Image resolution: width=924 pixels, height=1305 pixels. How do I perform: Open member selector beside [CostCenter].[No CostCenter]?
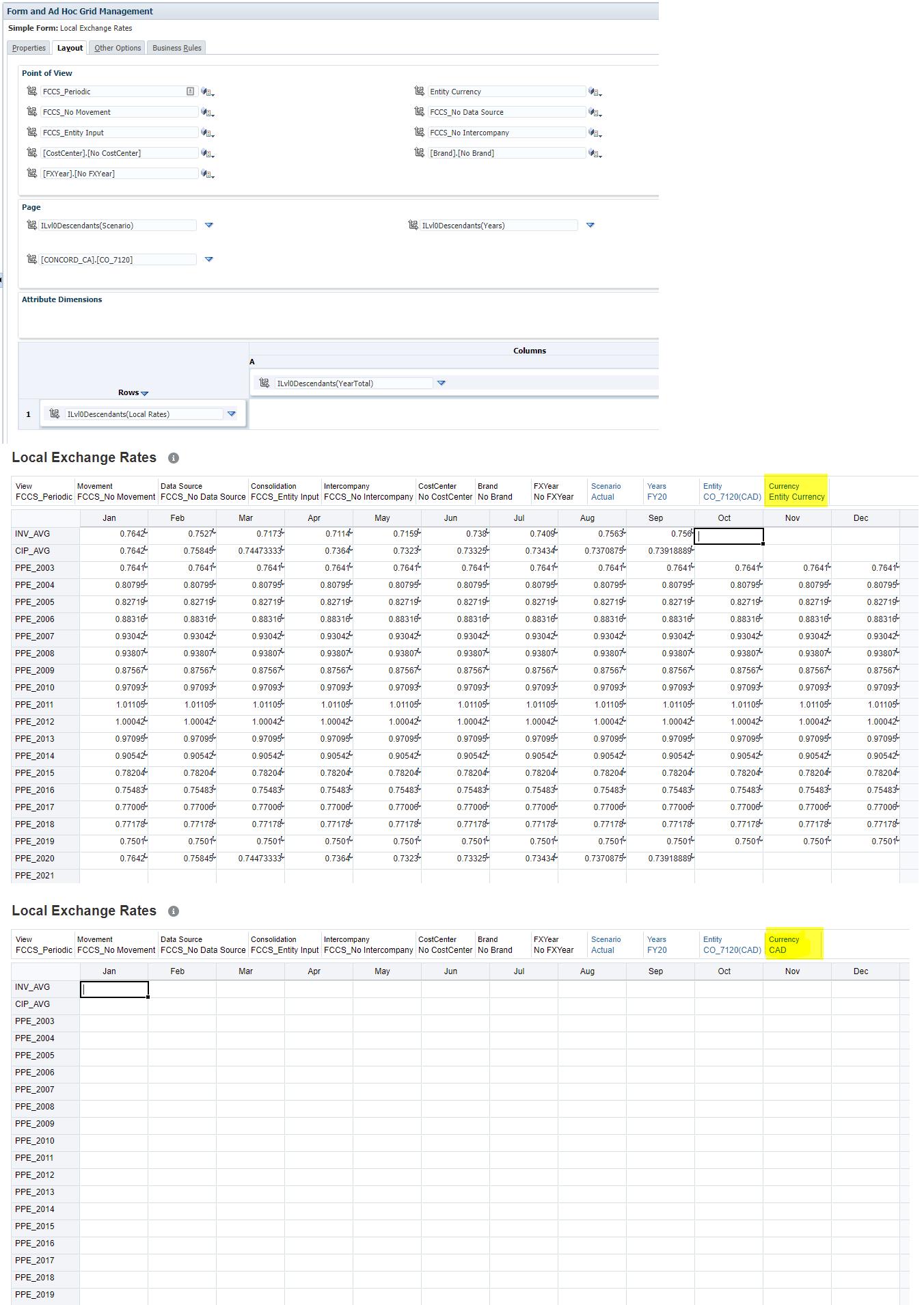[208, 154]
